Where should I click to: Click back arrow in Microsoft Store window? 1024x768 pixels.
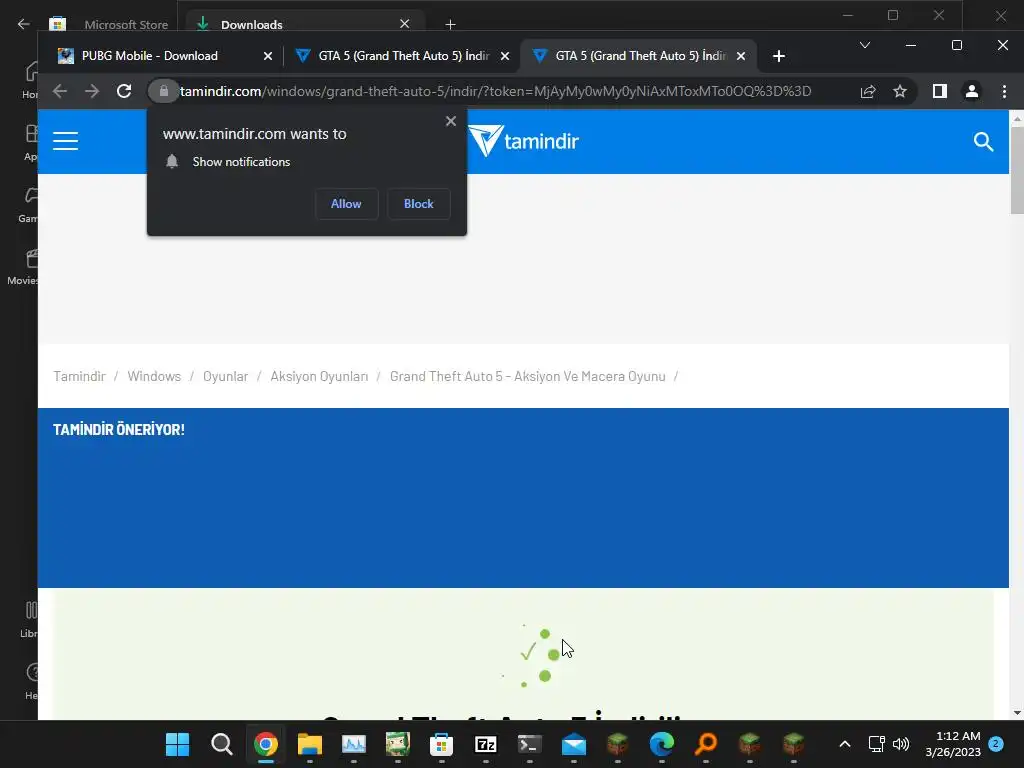(24, 24)
